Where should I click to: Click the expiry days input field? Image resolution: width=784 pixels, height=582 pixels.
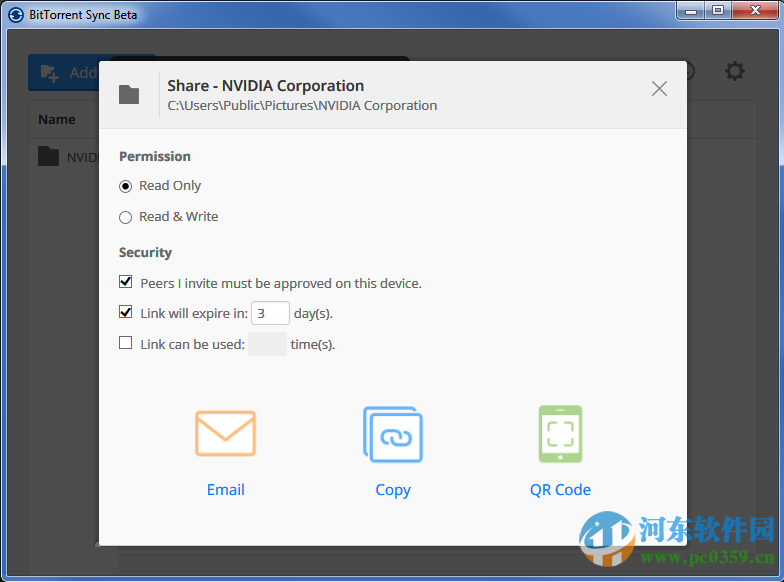(x=270, y=314)
